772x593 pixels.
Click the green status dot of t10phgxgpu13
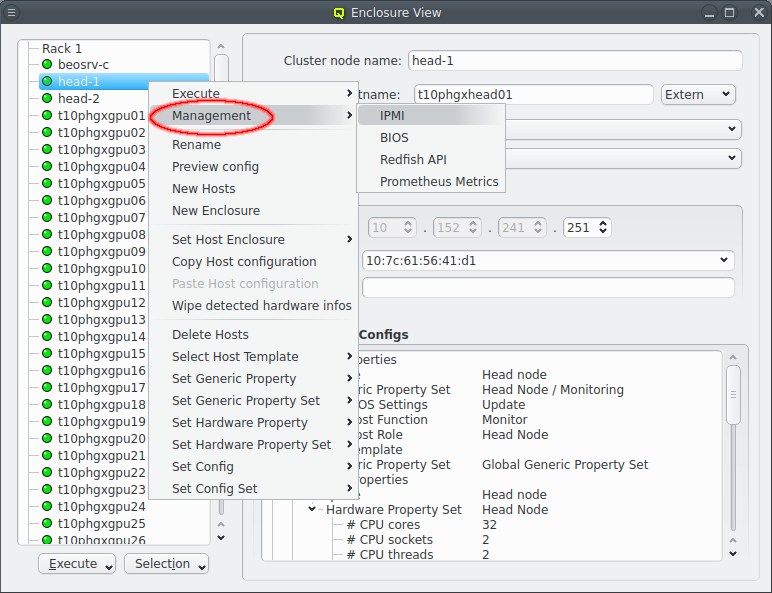[x=47, y=320]
